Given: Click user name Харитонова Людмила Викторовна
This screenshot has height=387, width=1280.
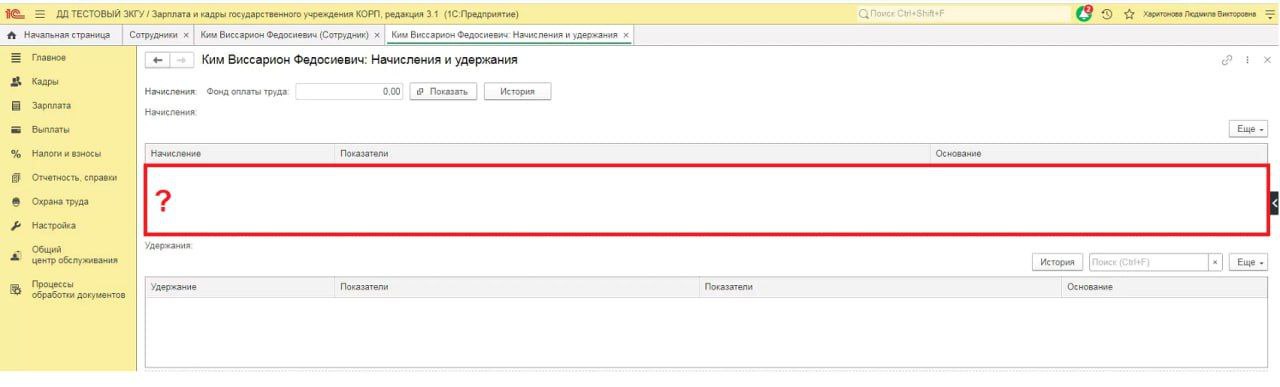Looking at the screenshot, I should [1198, 13].
